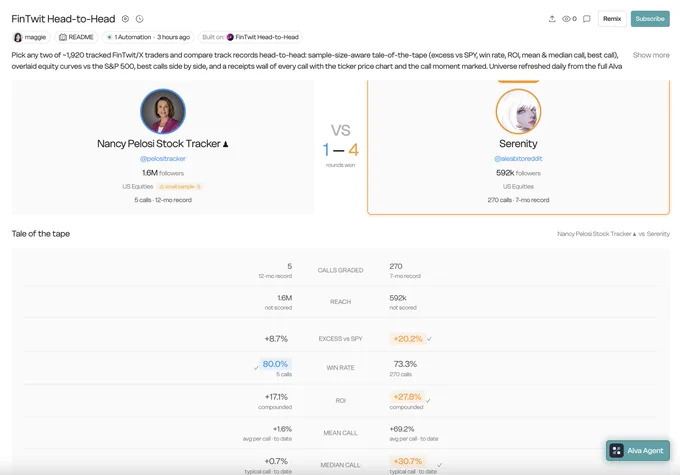Open the @pelositracker handle link
This screenshot has height=475, width=680.
pos(163,159)
